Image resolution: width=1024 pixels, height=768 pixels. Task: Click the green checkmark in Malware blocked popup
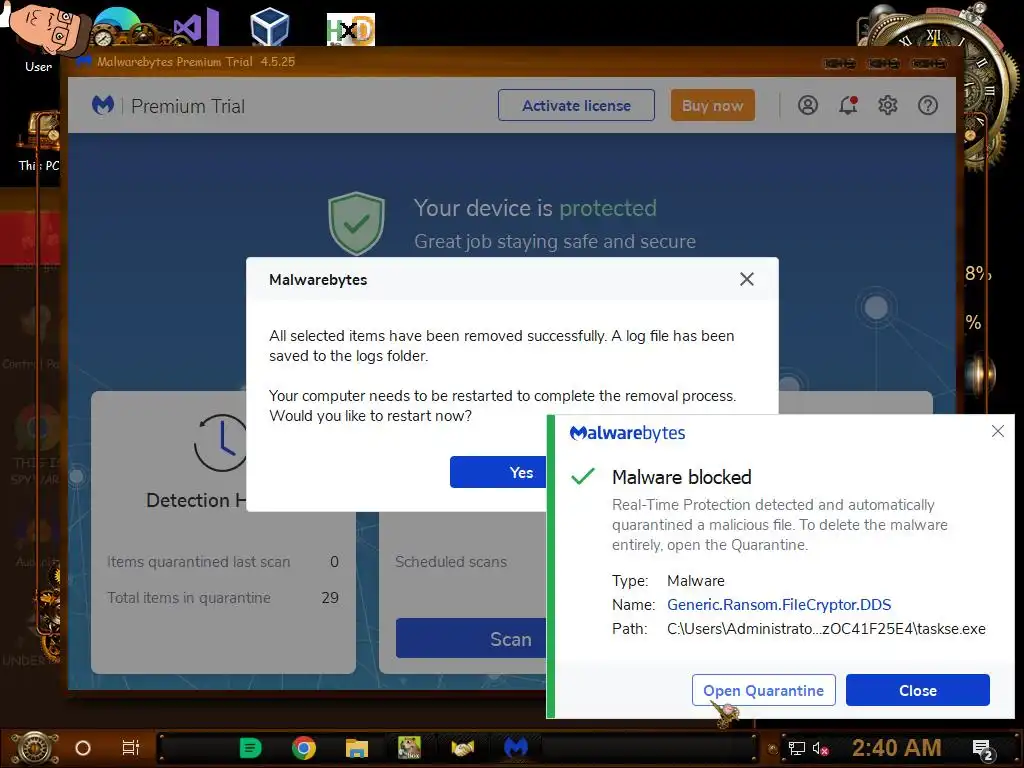(583, 476)
